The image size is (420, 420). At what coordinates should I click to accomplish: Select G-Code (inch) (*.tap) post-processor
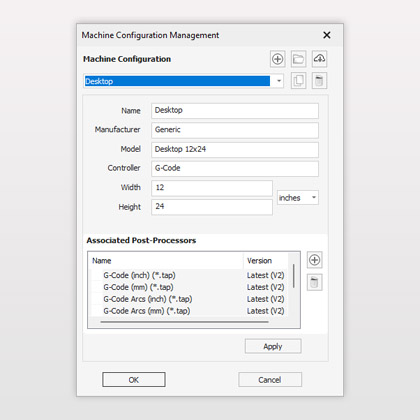click(x=189, y=275)
